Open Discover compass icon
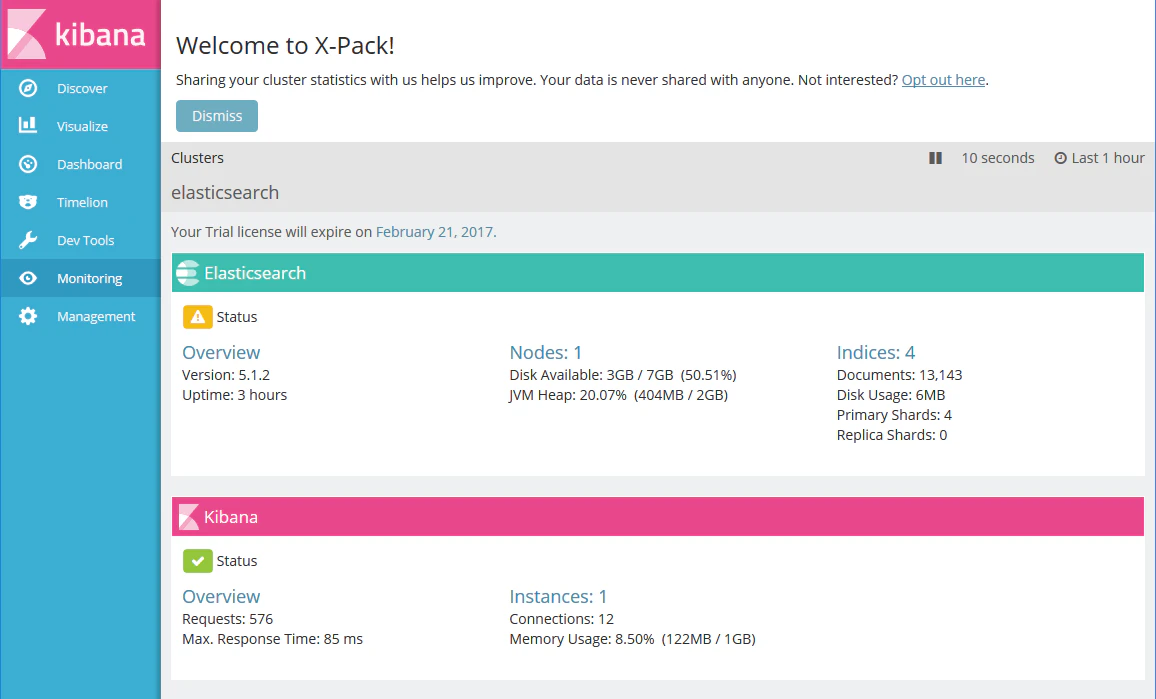 (x=28, y=88)
